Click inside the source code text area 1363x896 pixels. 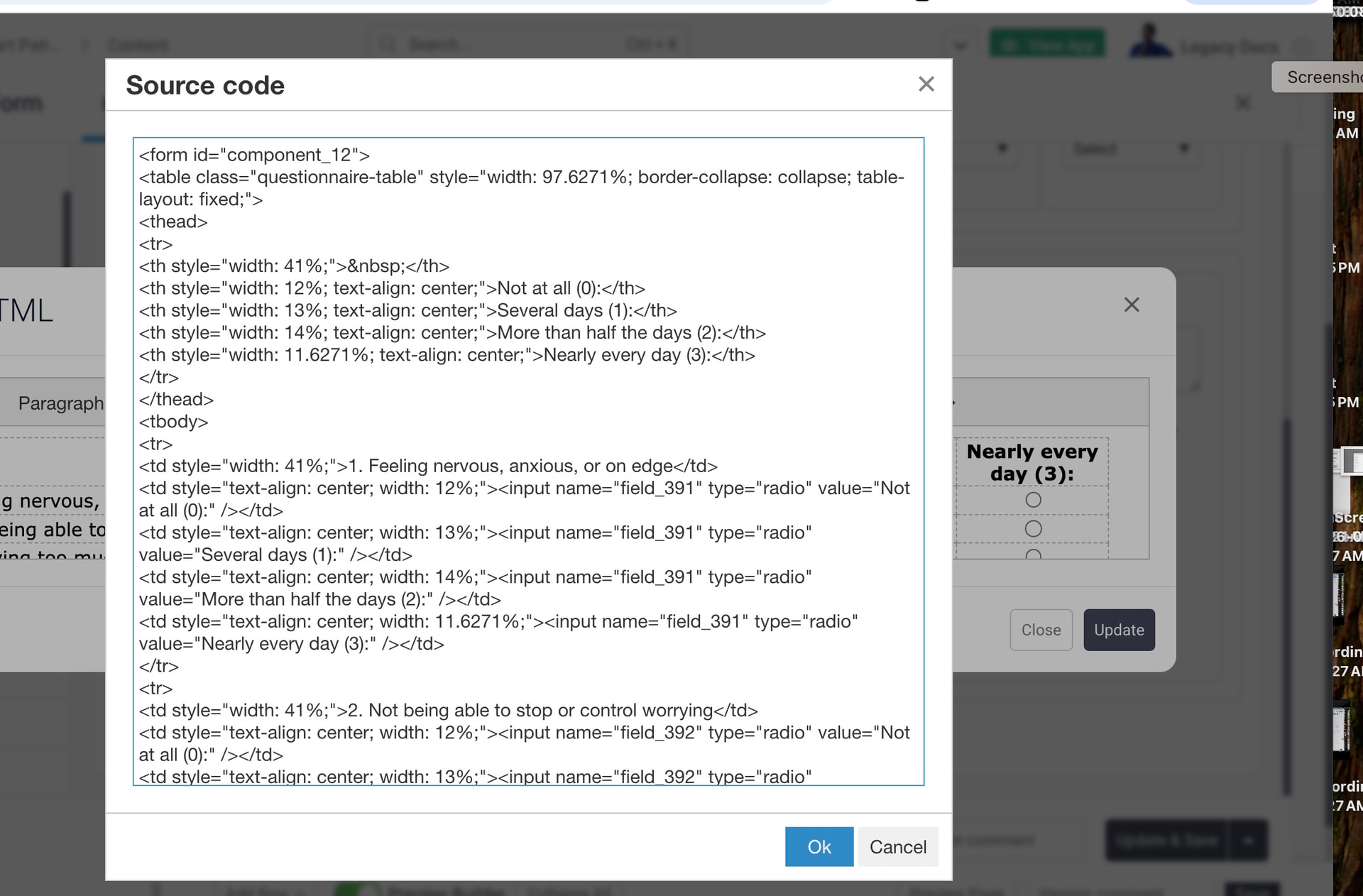pyautogui.click(x=528, y=461)
